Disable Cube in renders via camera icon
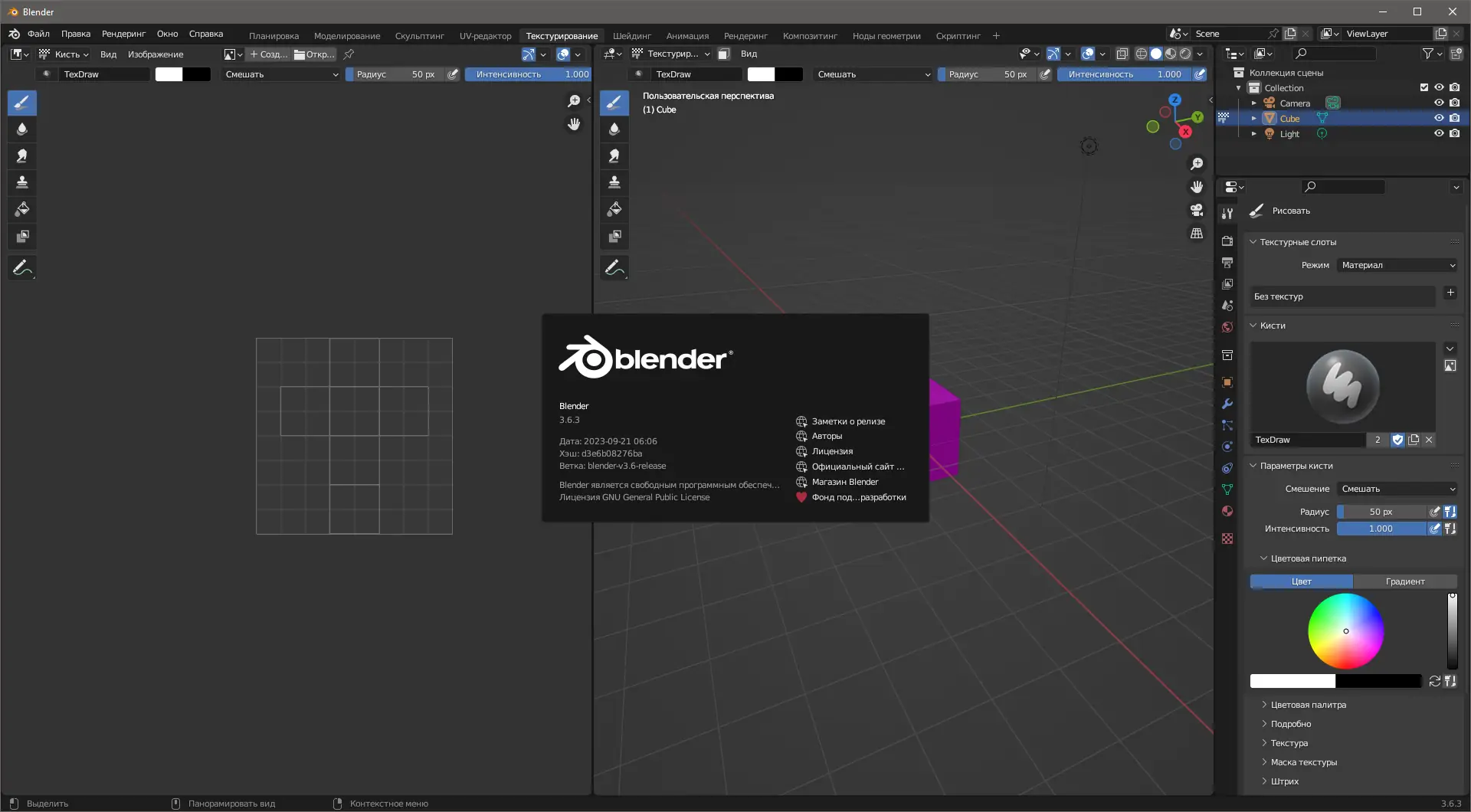This screenshot has height=812, width=1471. (x=1455, y=119)
